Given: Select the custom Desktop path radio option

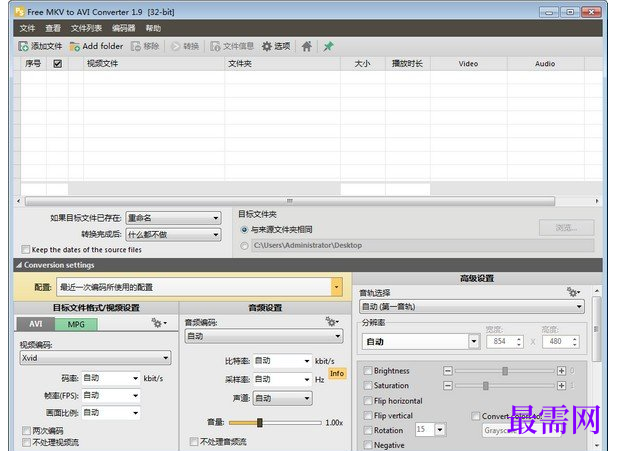Looking at the screenshot, I should click(x=244, y=246).
